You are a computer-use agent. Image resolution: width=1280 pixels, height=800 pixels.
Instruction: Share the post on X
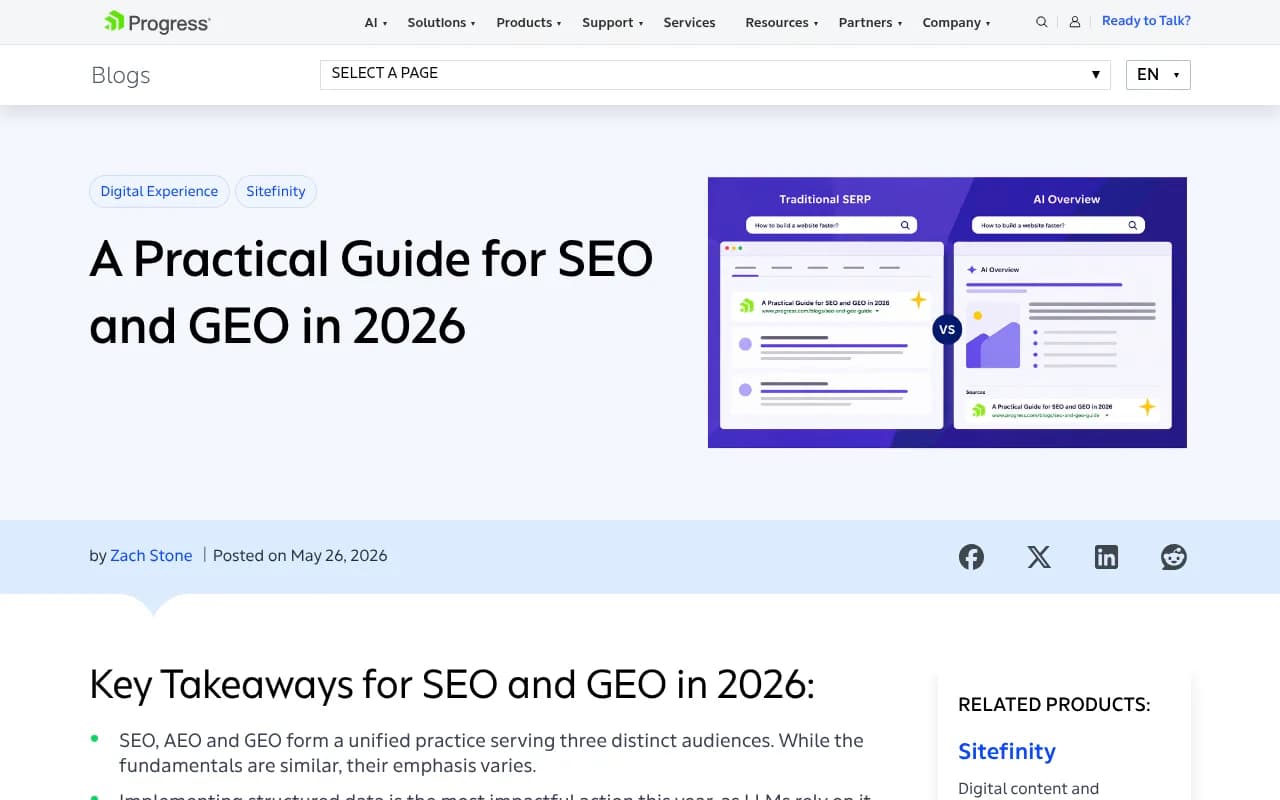(1039, 557)
